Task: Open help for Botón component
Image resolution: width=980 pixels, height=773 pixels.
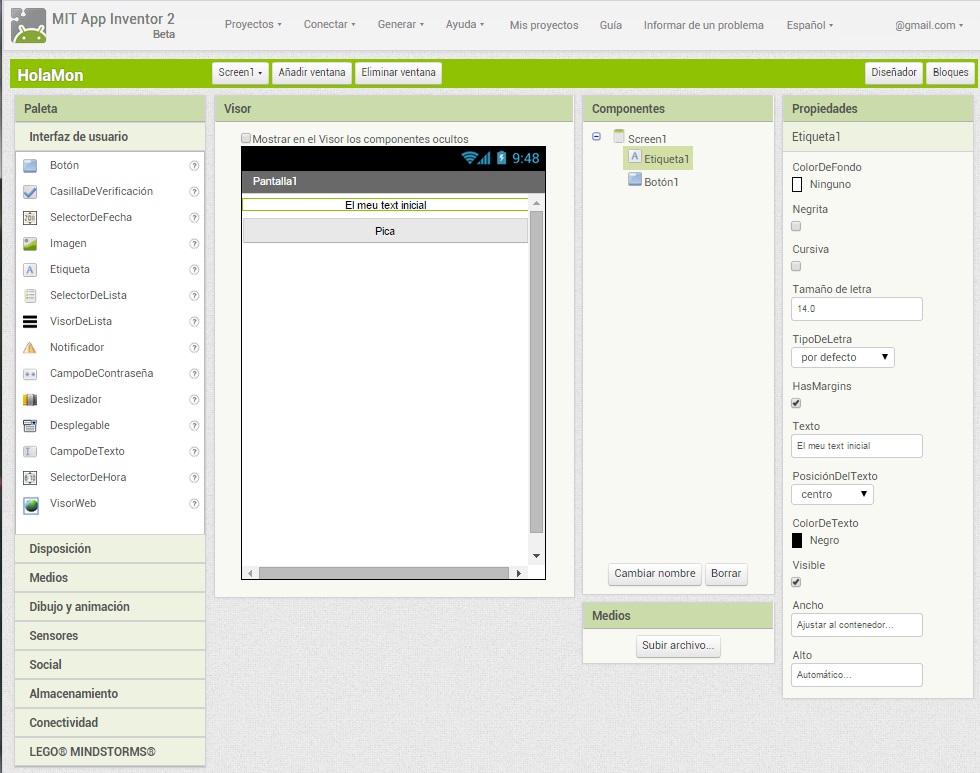Action: (x=194, y=166)
